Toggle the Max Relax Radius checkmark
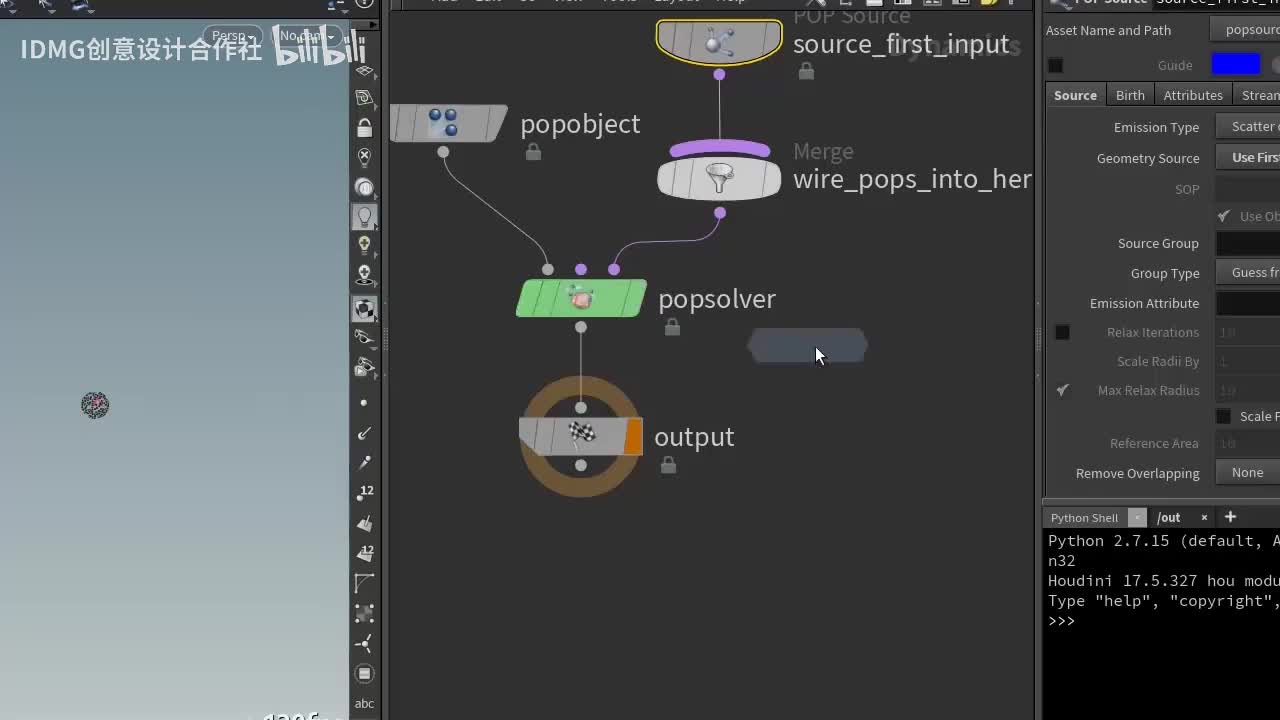Image resolution: width=1280 pixels, height=720 pixels. coord(1062,390)
